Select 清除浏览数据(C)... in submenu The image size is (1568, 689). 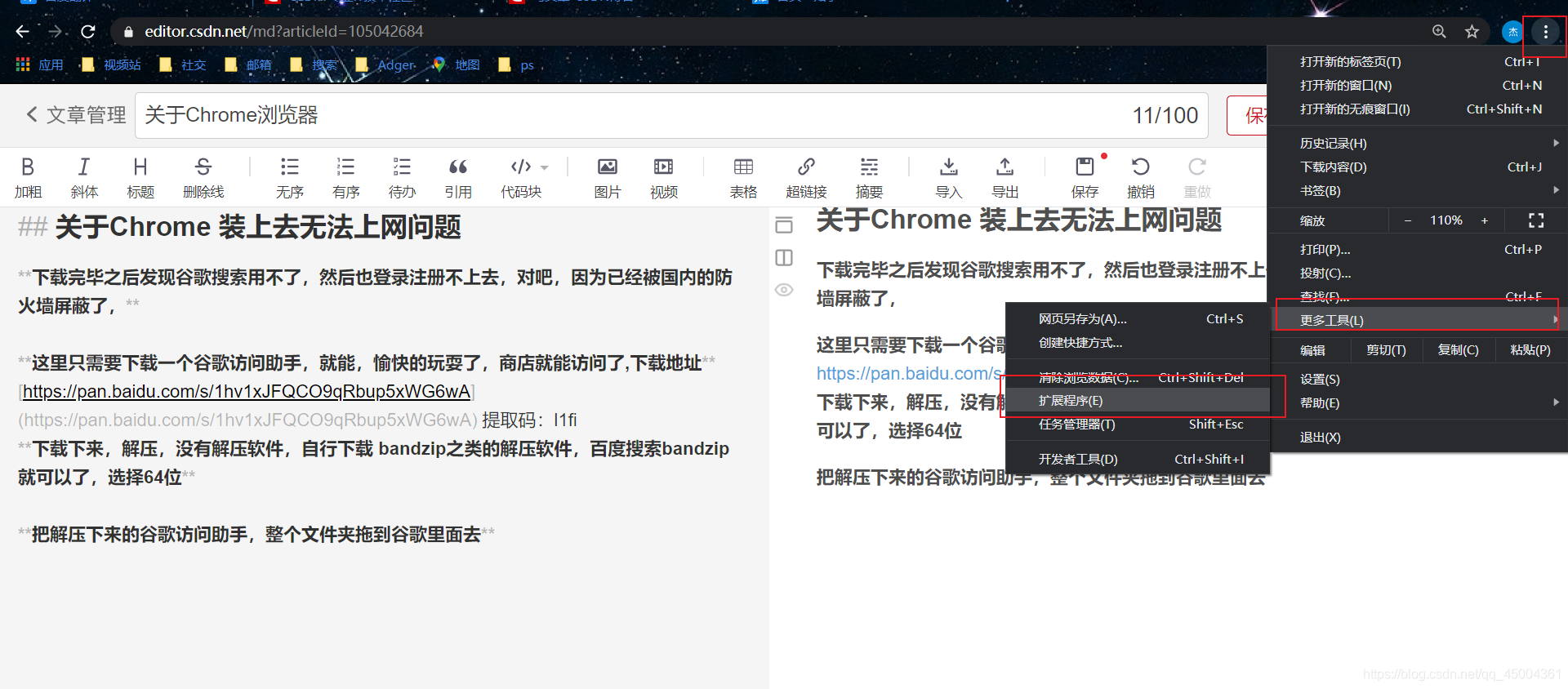click(1138, 377)
